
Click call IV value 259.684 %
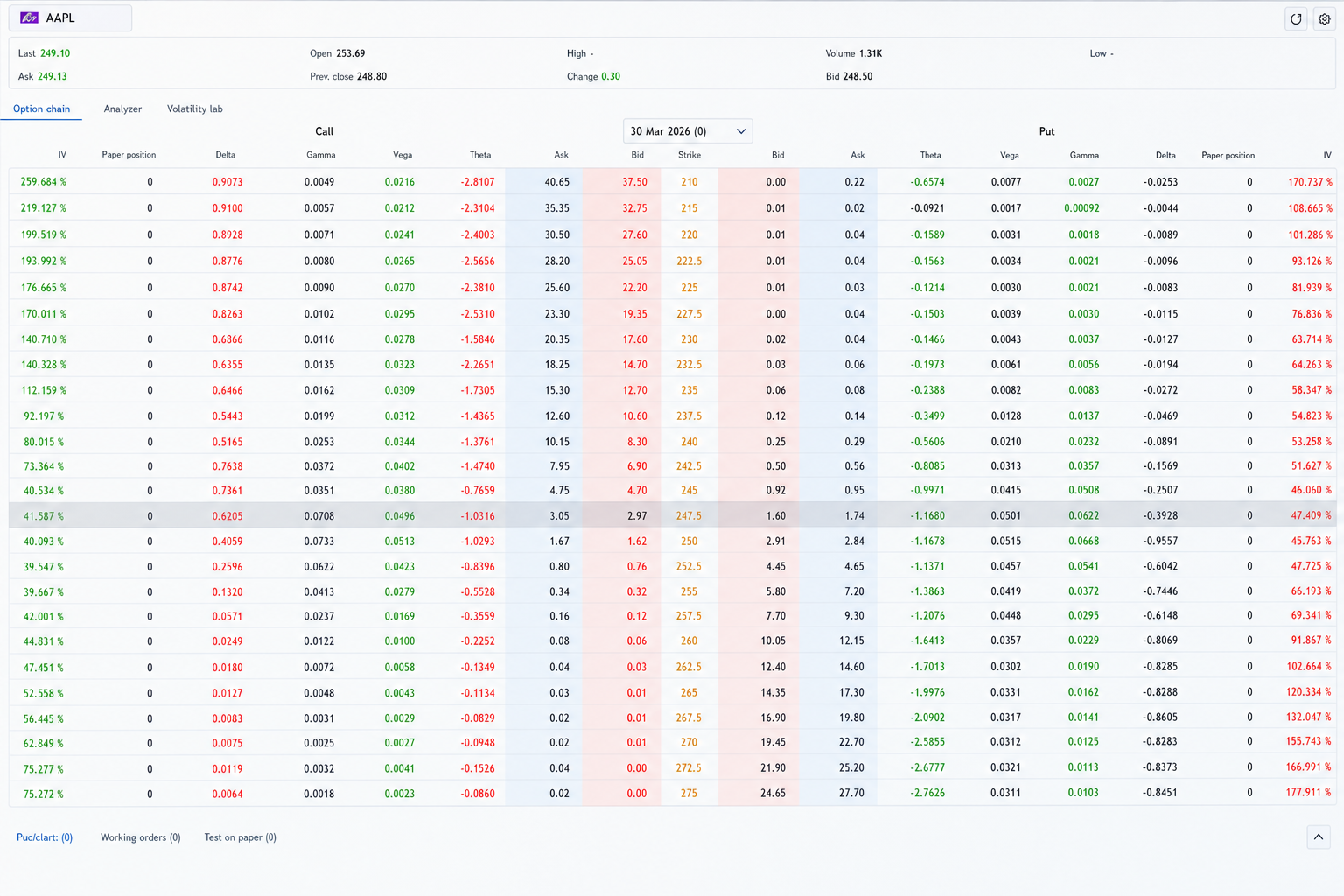pyautogui.click(x=44, y=182)
